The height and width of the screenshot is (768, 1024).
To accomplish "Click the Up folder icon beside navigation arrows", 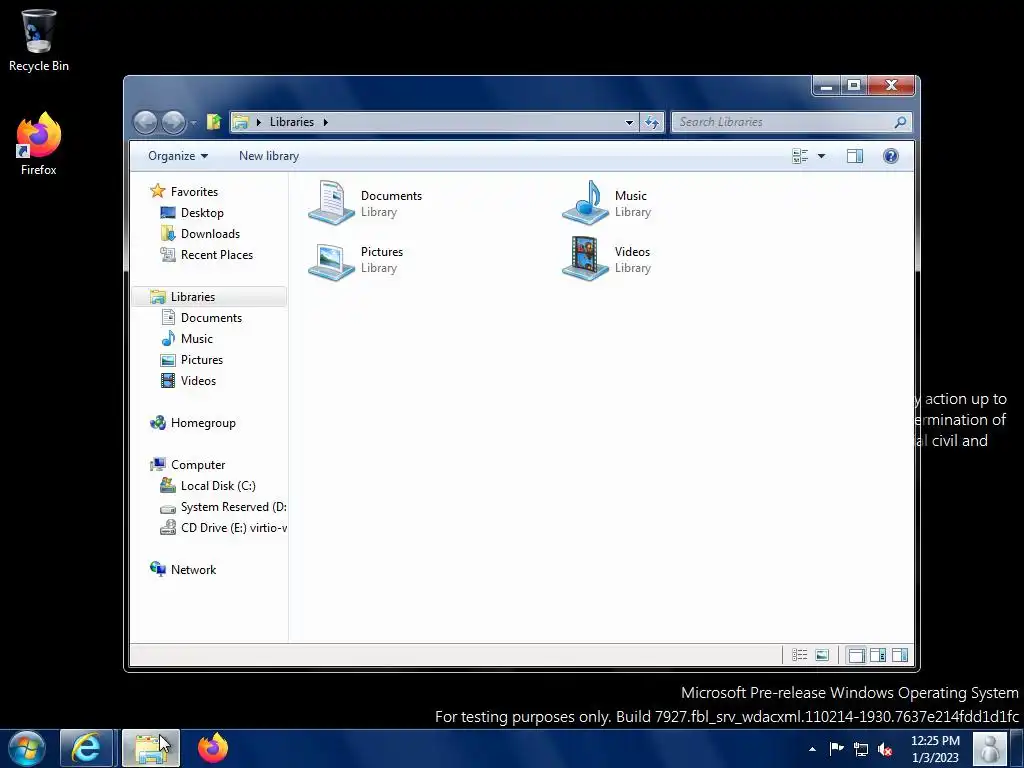I will [214, 122].
